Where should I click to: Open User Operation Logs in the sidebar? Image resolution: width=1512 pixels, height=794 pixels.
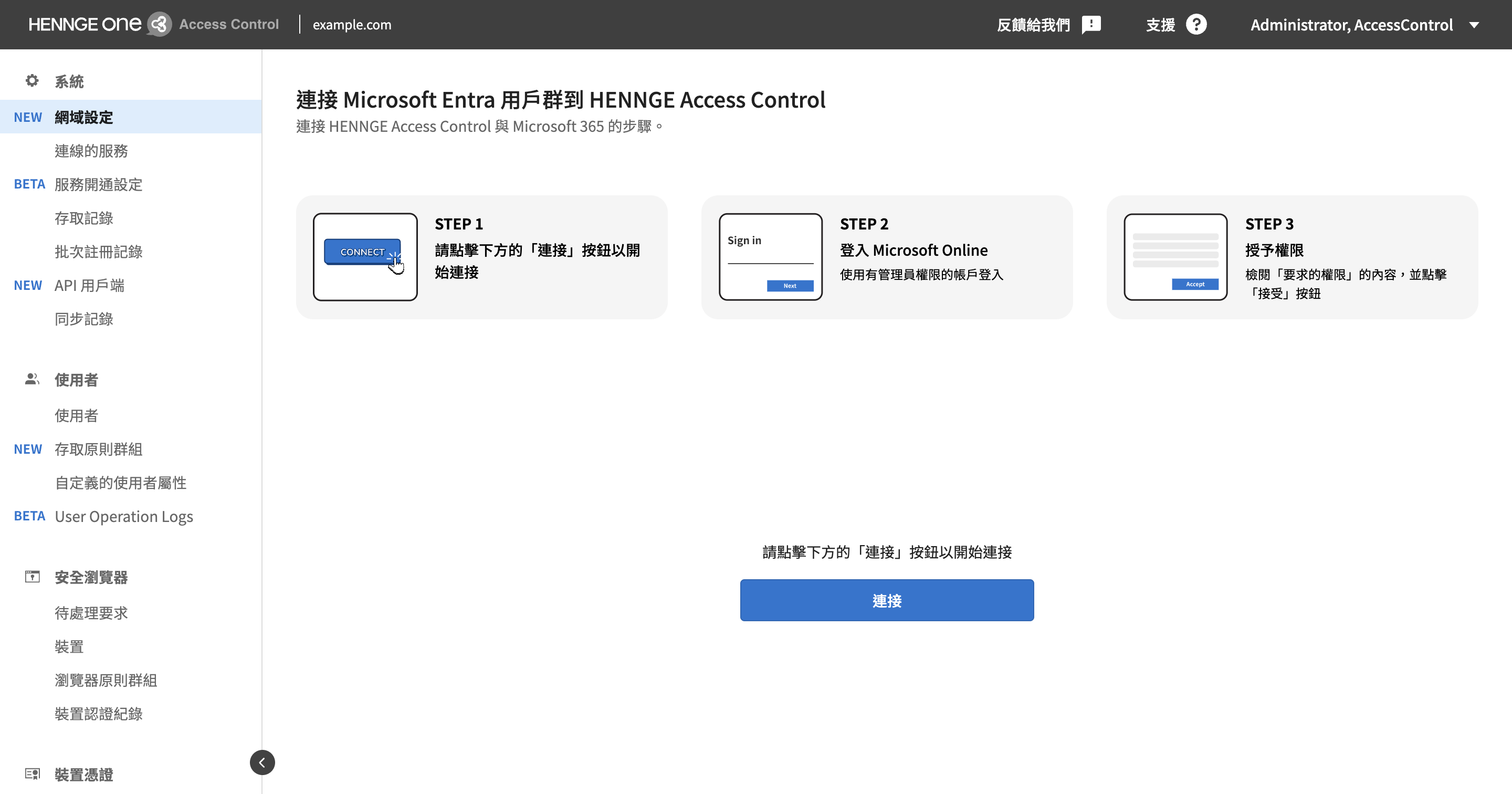[x=124, y=516]
